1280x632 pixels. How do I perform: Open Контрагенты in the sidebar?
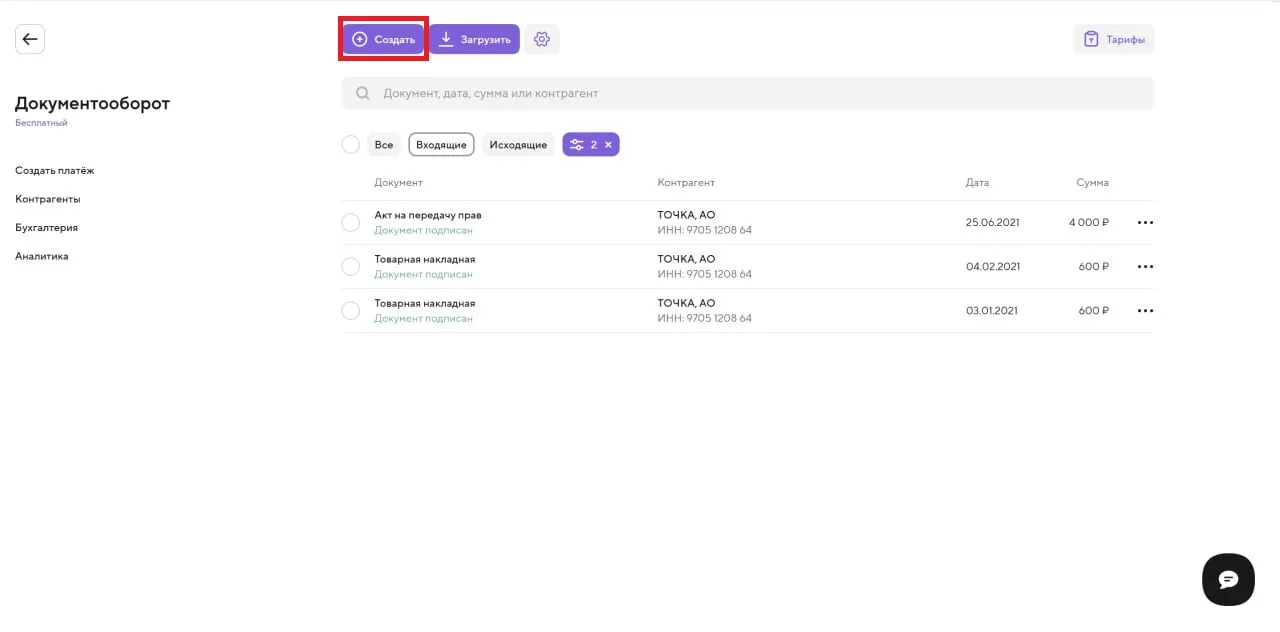47,199
